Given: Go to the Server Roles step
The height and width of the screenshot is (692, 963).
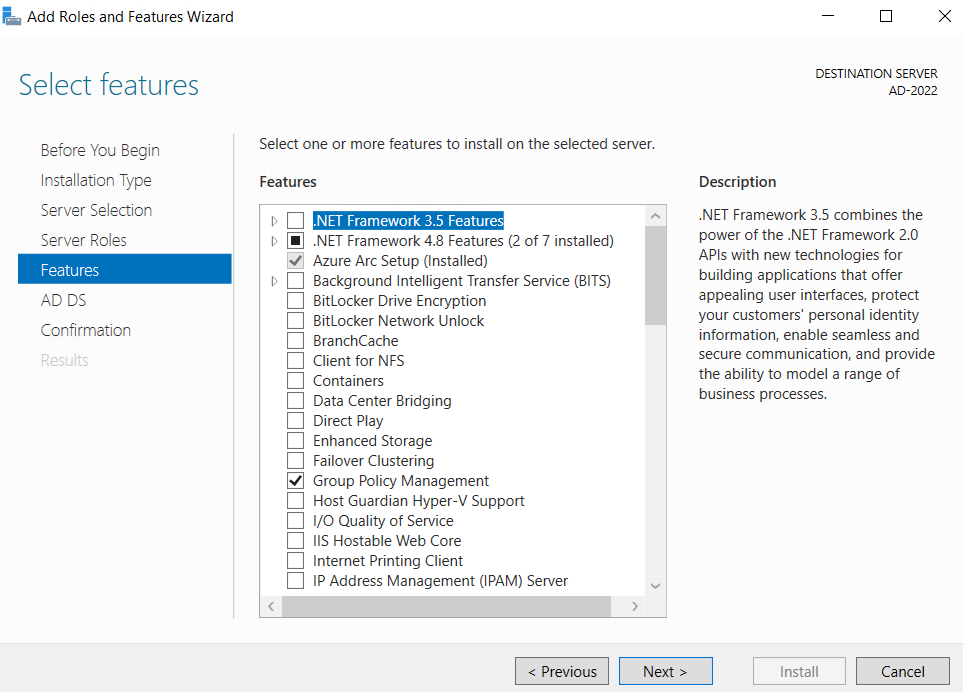Looking at the screenshot, I should pyautogui.click(x=96, y=239).
